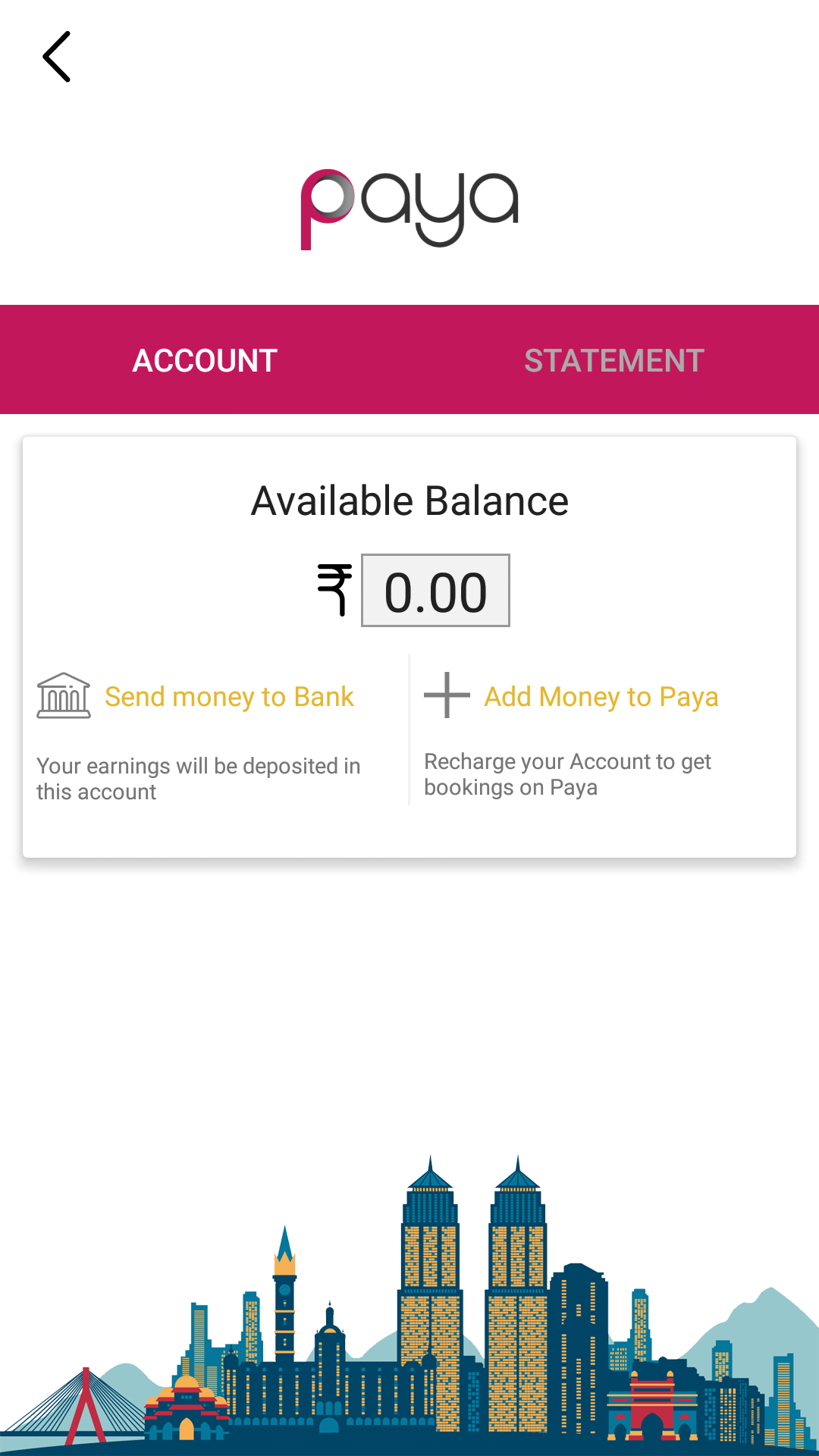Image resolution: width=819 pixels, height=1456 pixels.
Task: Open Send money to Bank
Action: pos(229,697)
